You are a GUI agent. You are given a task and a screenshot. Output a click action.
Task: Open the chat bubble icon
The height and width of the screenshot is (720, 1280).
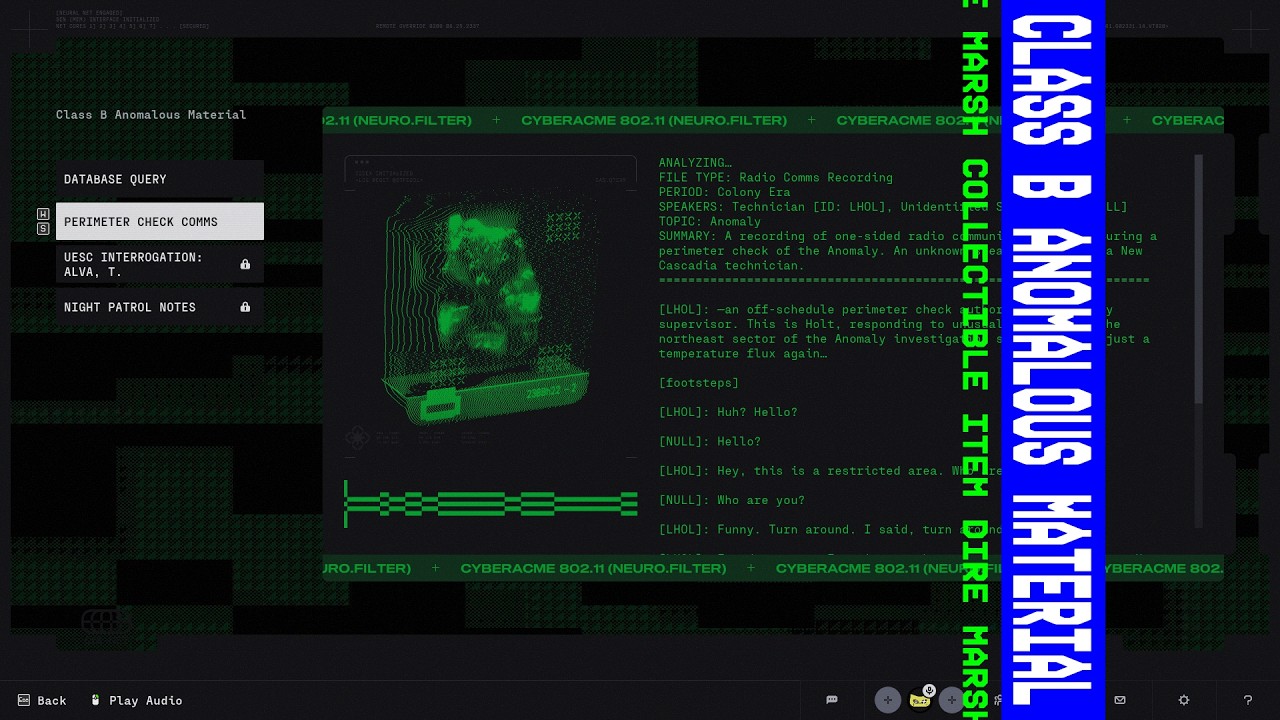831,700
